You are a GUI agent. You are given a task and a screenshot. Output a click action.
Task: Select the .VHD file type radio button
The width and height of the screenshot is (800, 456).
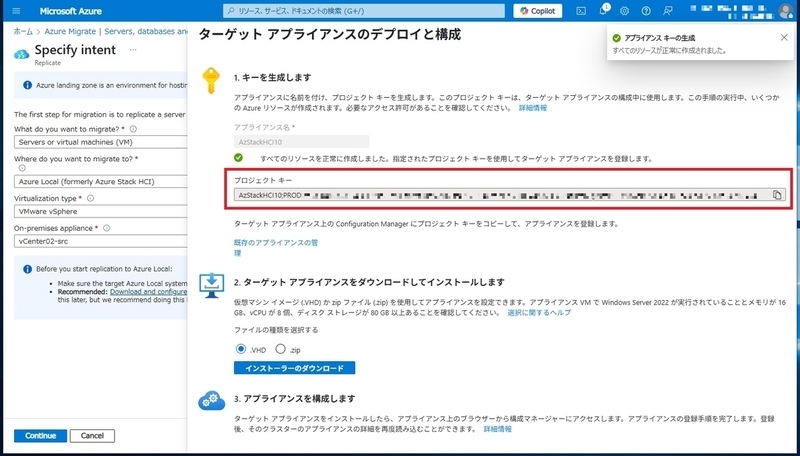[x=241, y=349]
